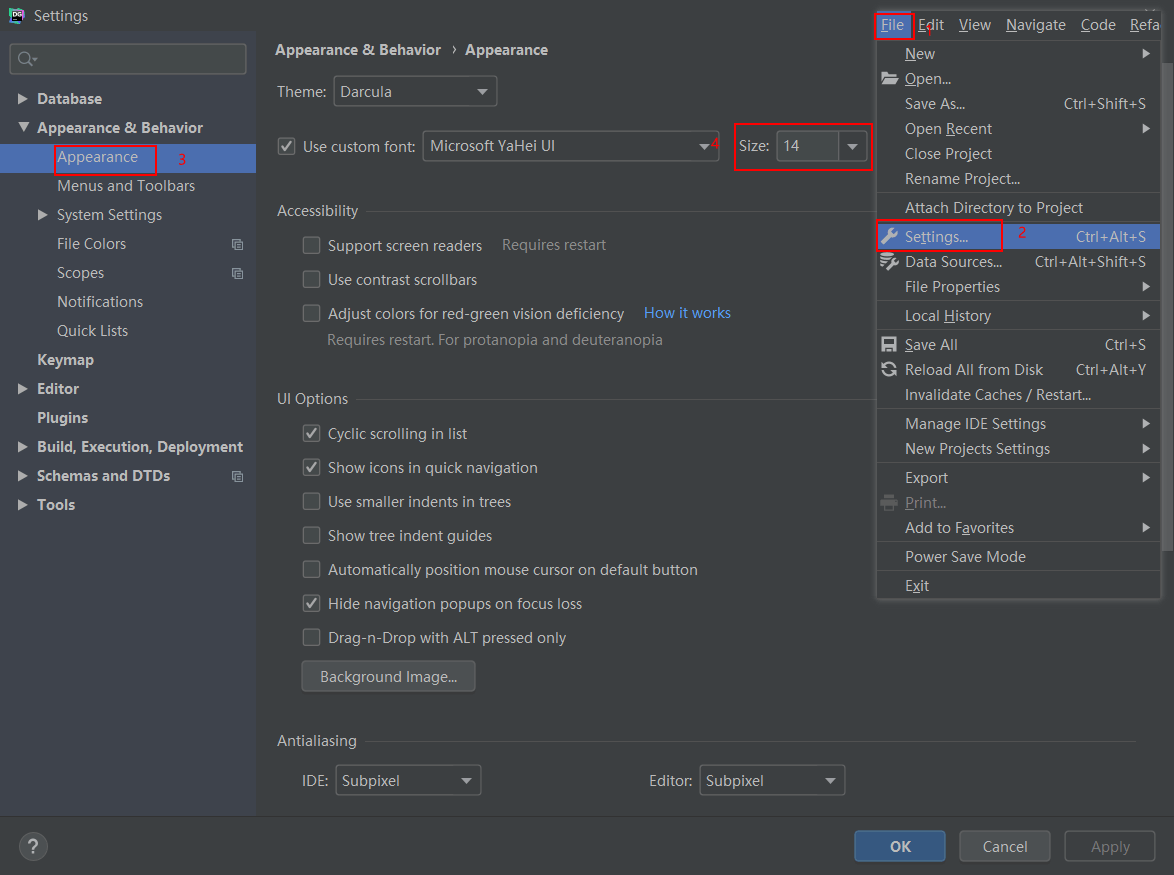Click the printer icon beside Print...
The image size is (1174, 875).
coord(889,503)
